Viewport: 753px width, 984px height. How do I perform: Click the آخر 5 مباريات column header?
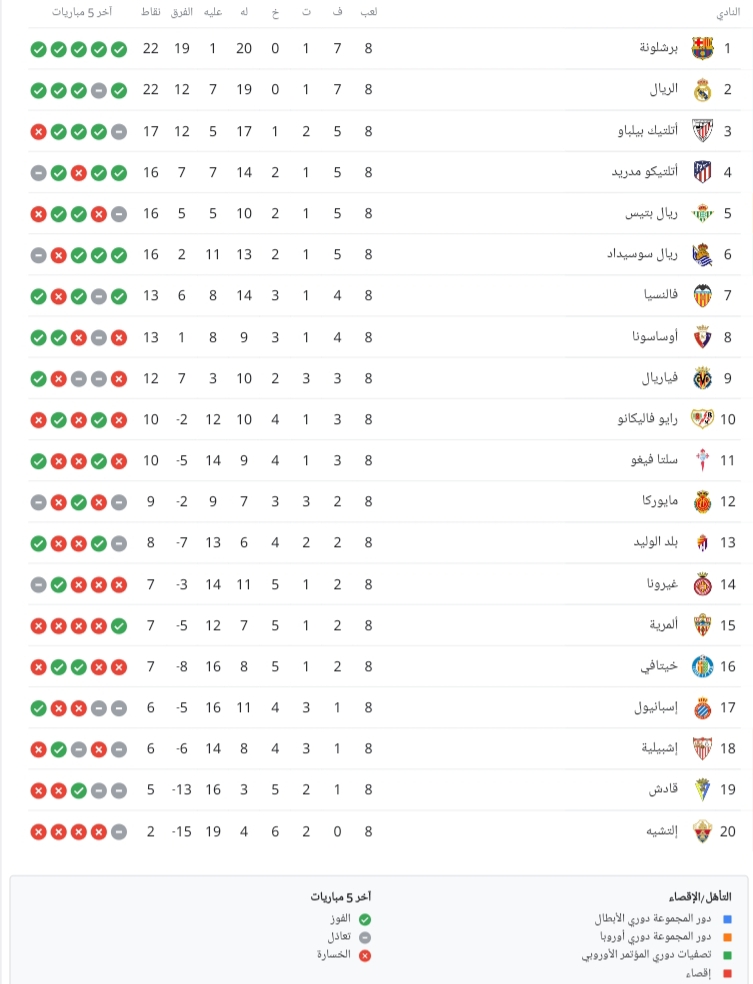[82, 12]
